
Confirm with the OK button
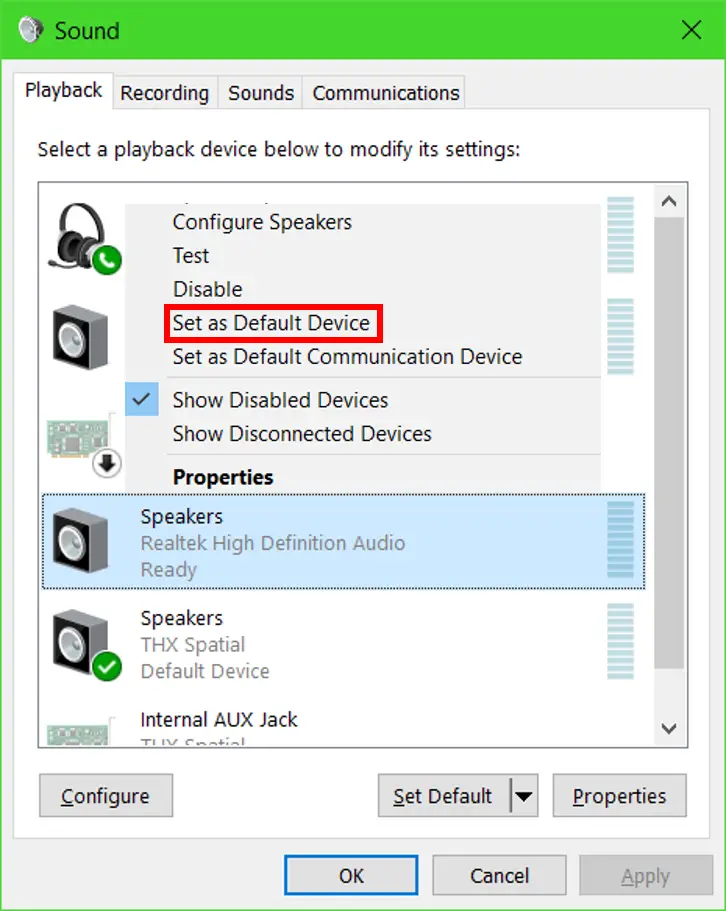tap(351, 875)
